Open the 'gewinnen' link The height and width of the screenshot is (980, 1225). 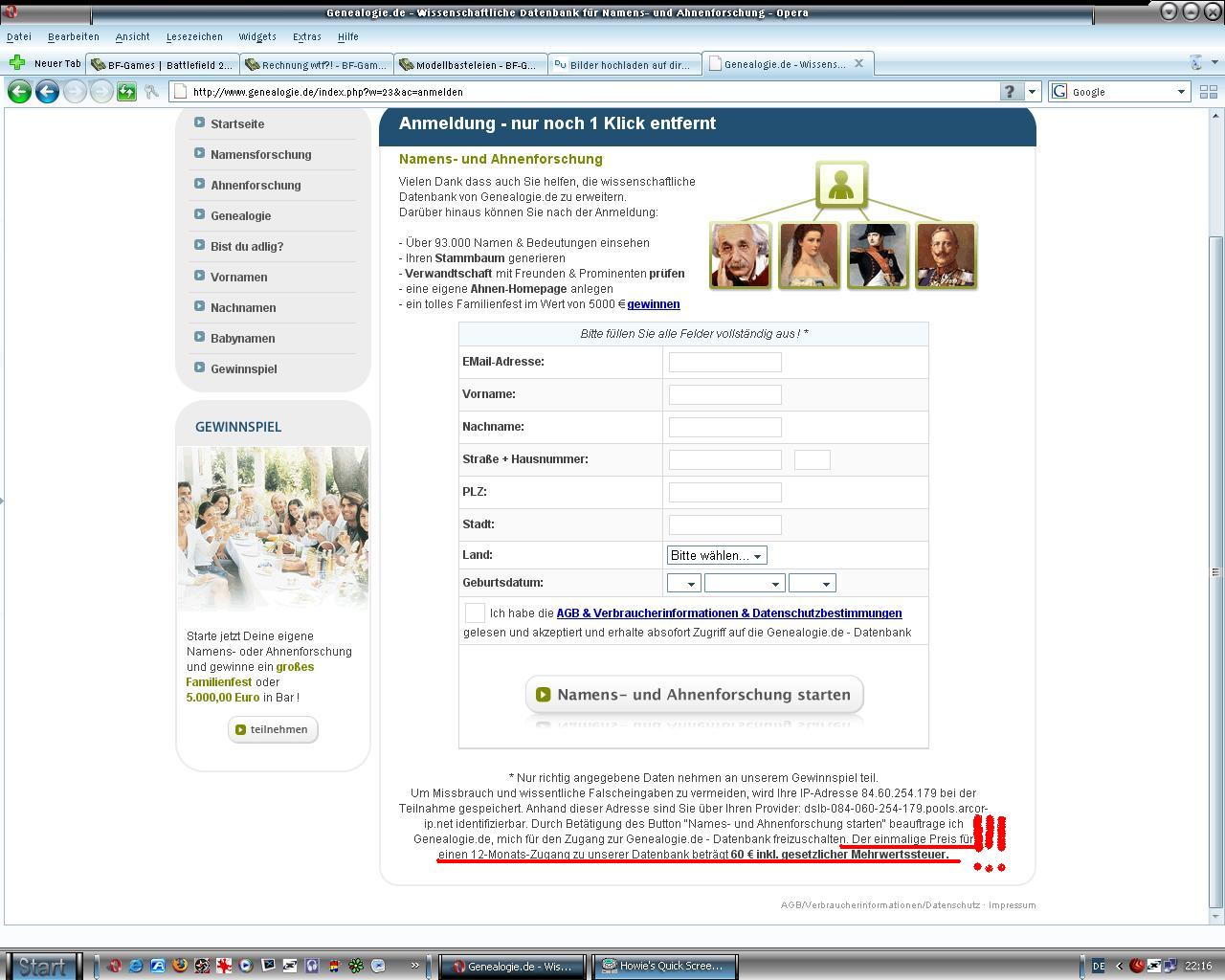point(654,304)
